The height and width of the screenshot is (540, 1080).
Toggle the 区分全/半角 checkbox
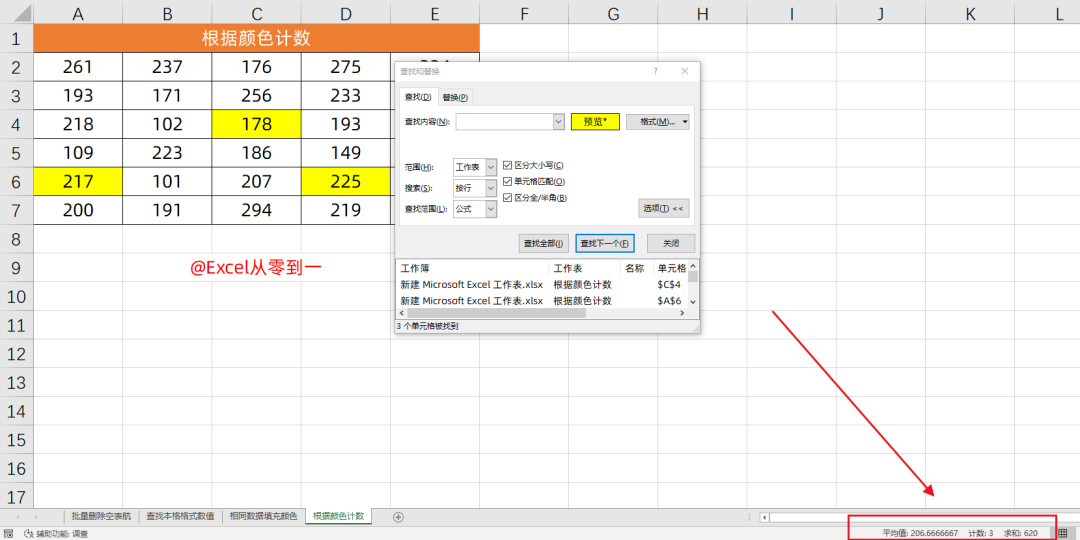pyautogui.click(x=508, y=198)
